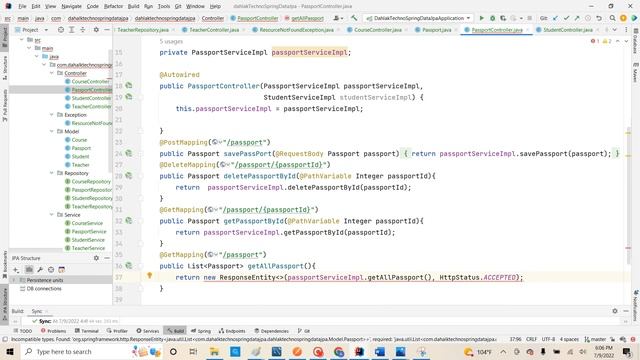Click the gutter icon beside line 36
Screen dimensions: 640x360
click(x=129, y=265)
